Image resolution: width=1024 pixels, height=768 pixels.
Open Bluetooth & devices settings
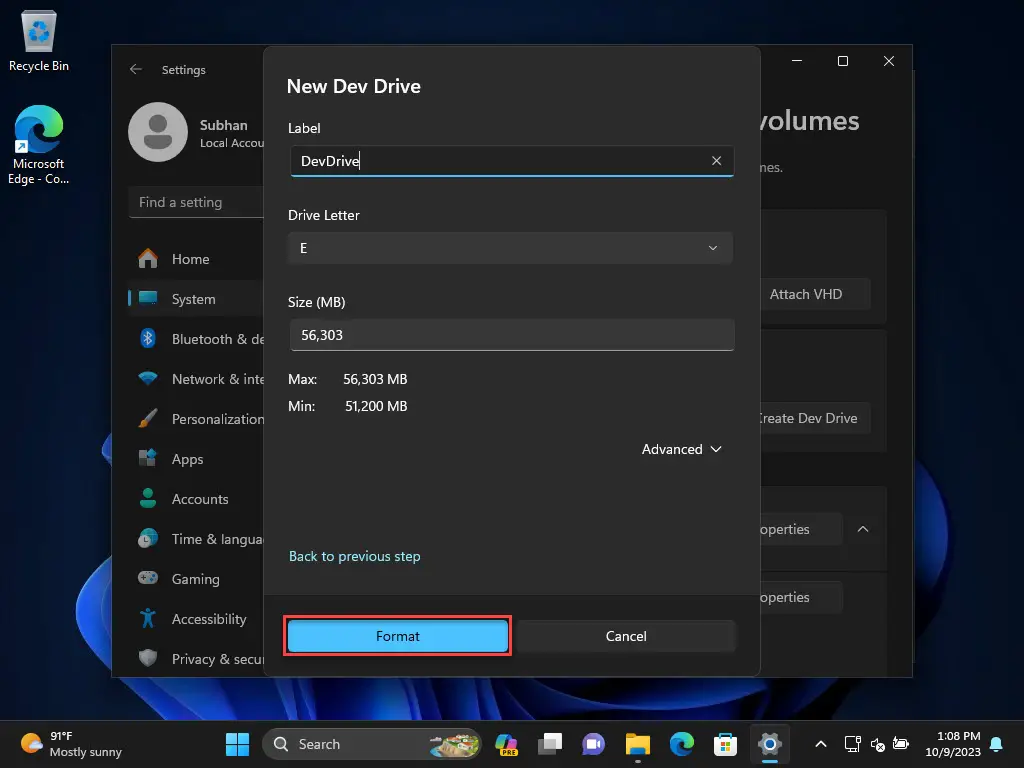click(x=196, y=339)
